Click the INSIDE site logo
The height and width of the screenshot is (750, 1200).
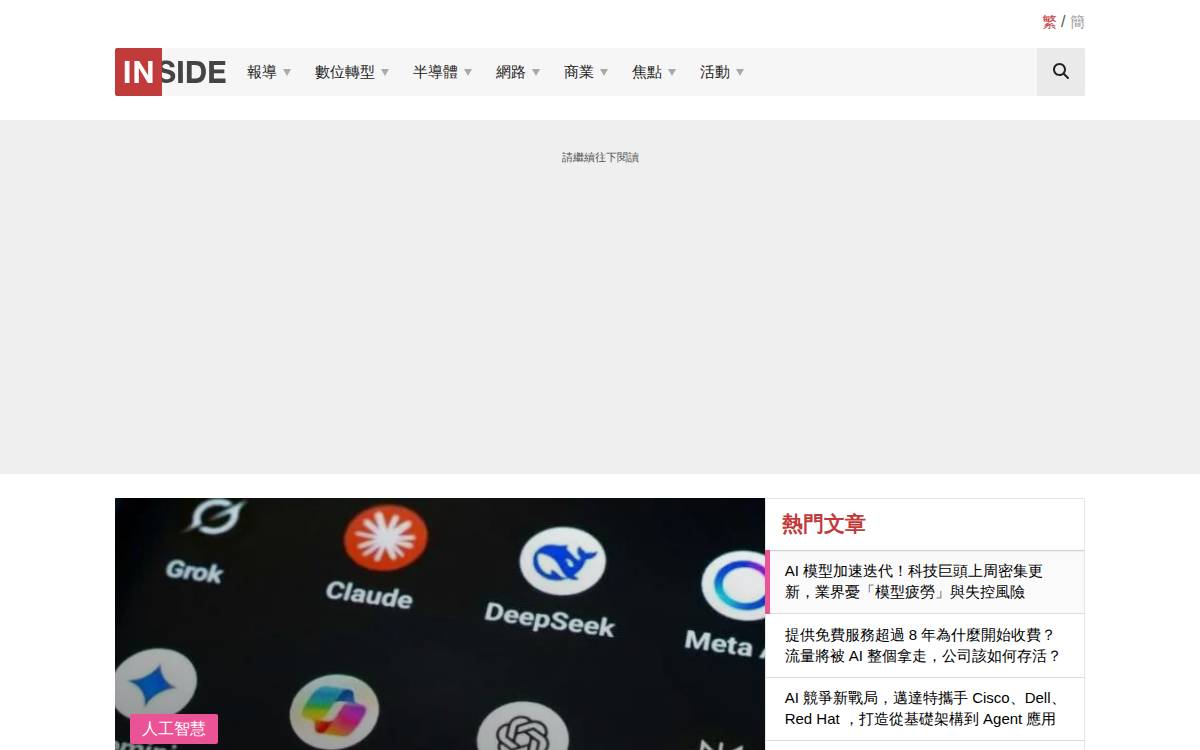click(x=171, y=72)
